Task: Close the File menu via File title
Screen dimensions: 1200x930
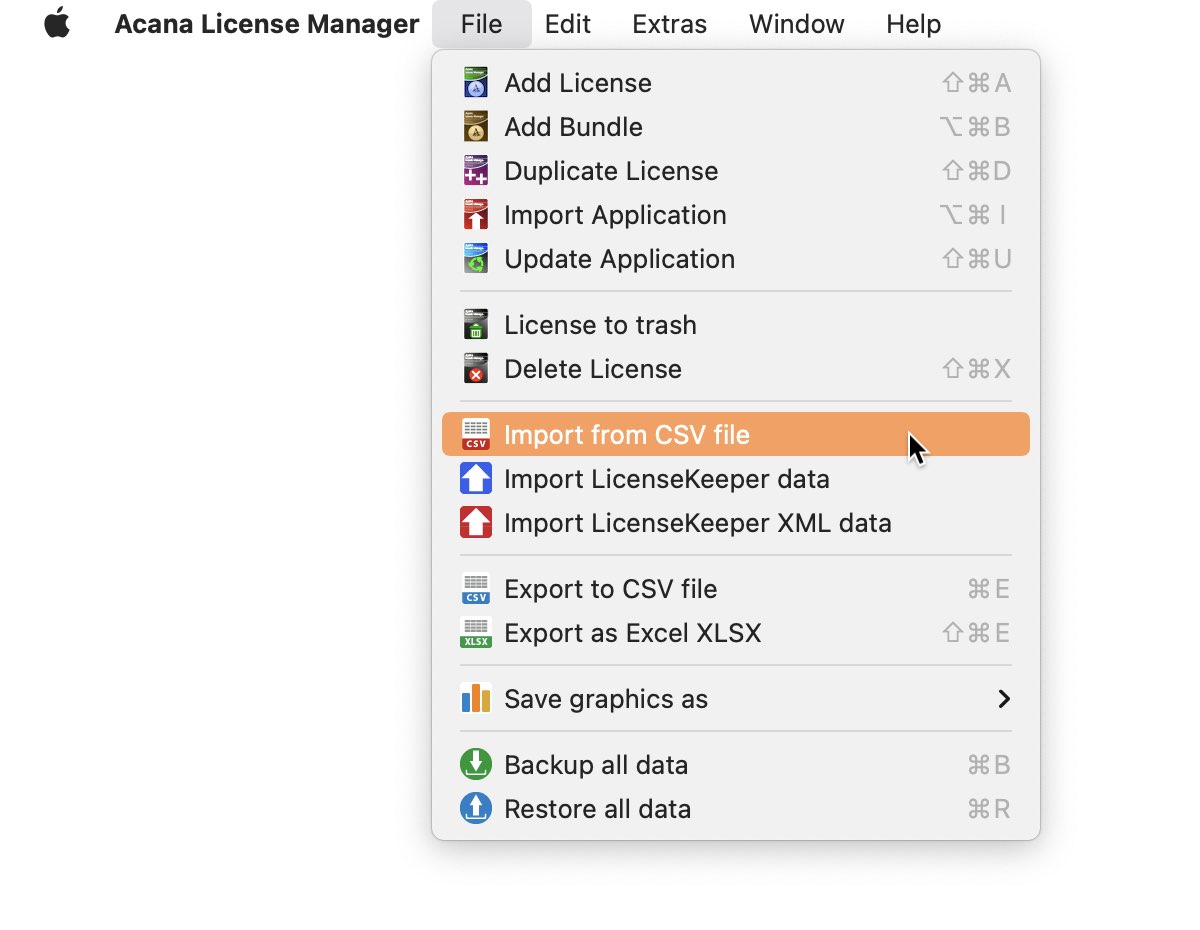Action: 482,24
